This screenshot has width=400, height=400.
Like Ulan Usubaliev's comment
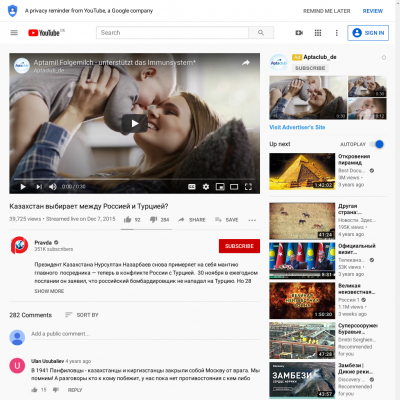34,390
